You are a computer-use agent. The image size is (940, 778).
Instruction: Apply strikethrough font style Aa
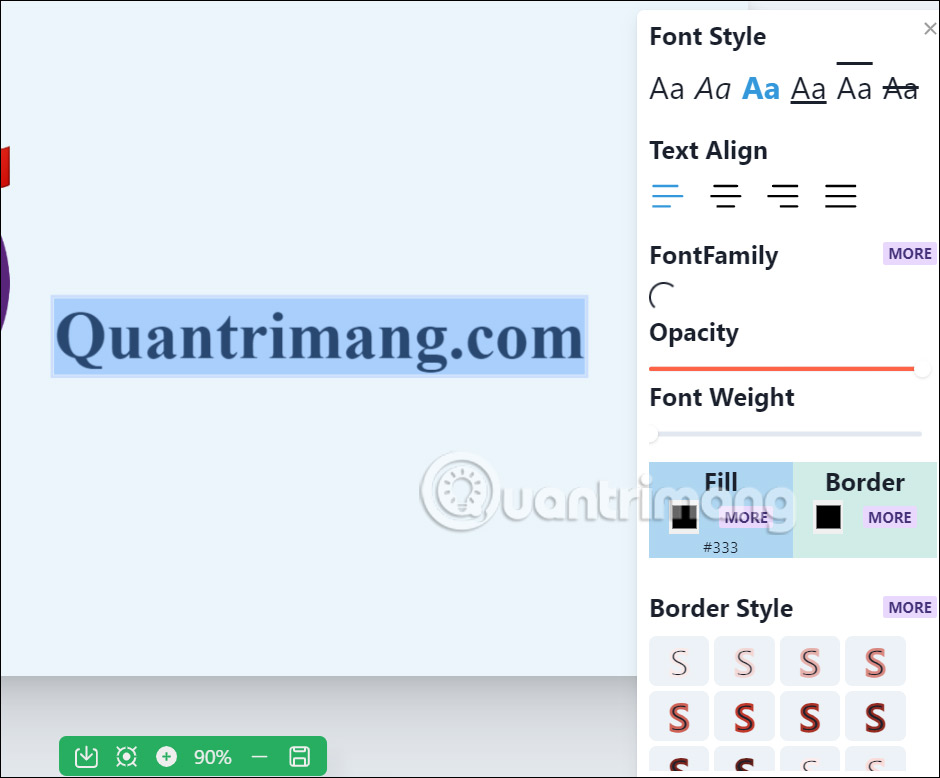(901, 90)
